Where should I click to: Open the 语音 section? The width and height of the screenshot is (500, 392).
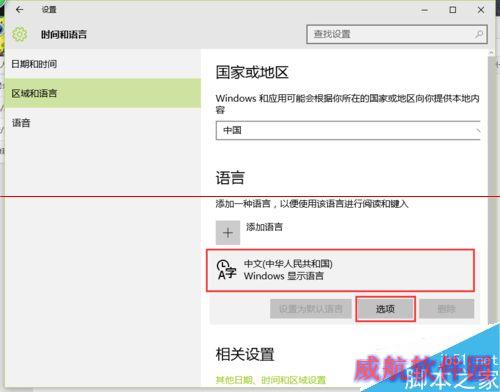[x=103, y=123]
